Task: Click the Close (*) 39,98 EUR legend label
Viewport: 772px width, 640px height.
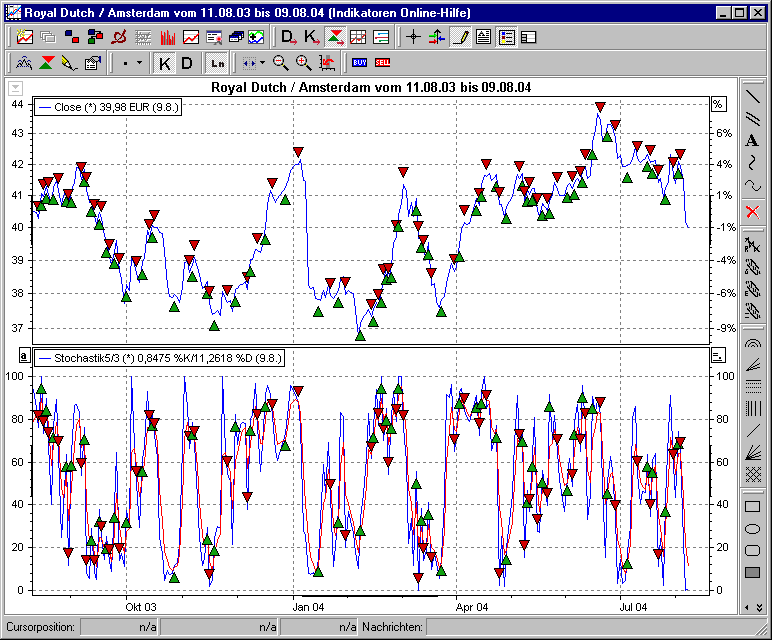Action: tap(116, 105)
